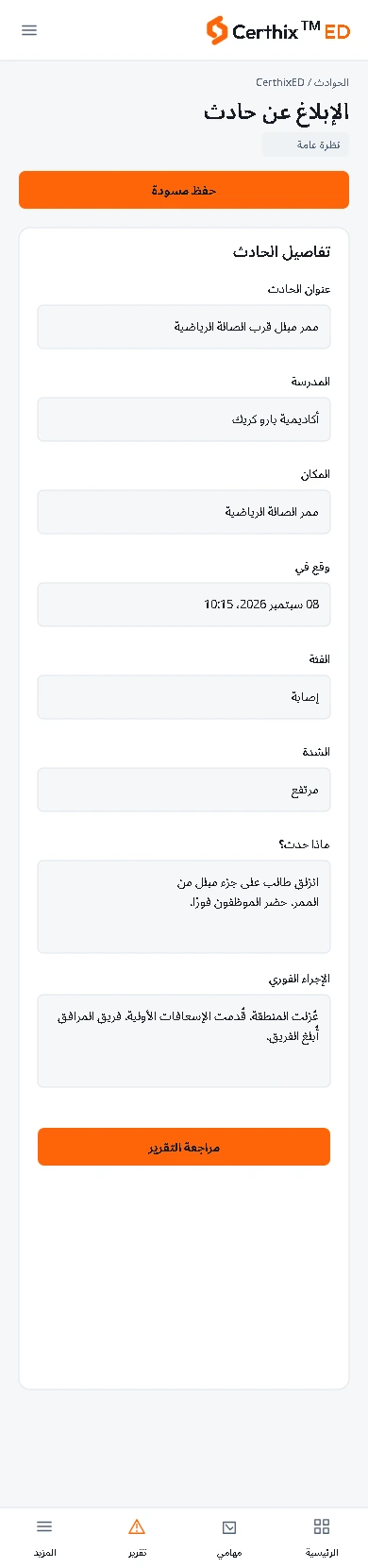Image resolution: width=368 pixels, height=1568 pixels.
Task: Open the الشدة dropdown showing مرتفع
Action: (x=184, y=790)
